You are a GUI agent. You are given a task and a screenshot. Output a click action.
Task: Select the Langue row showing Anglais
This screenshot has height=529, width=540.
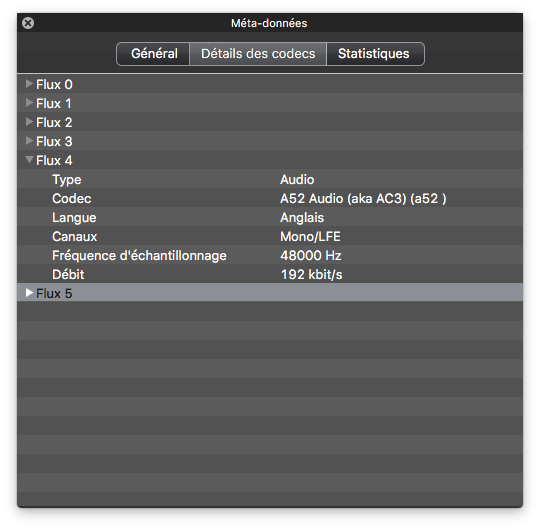tap(270, 217)
